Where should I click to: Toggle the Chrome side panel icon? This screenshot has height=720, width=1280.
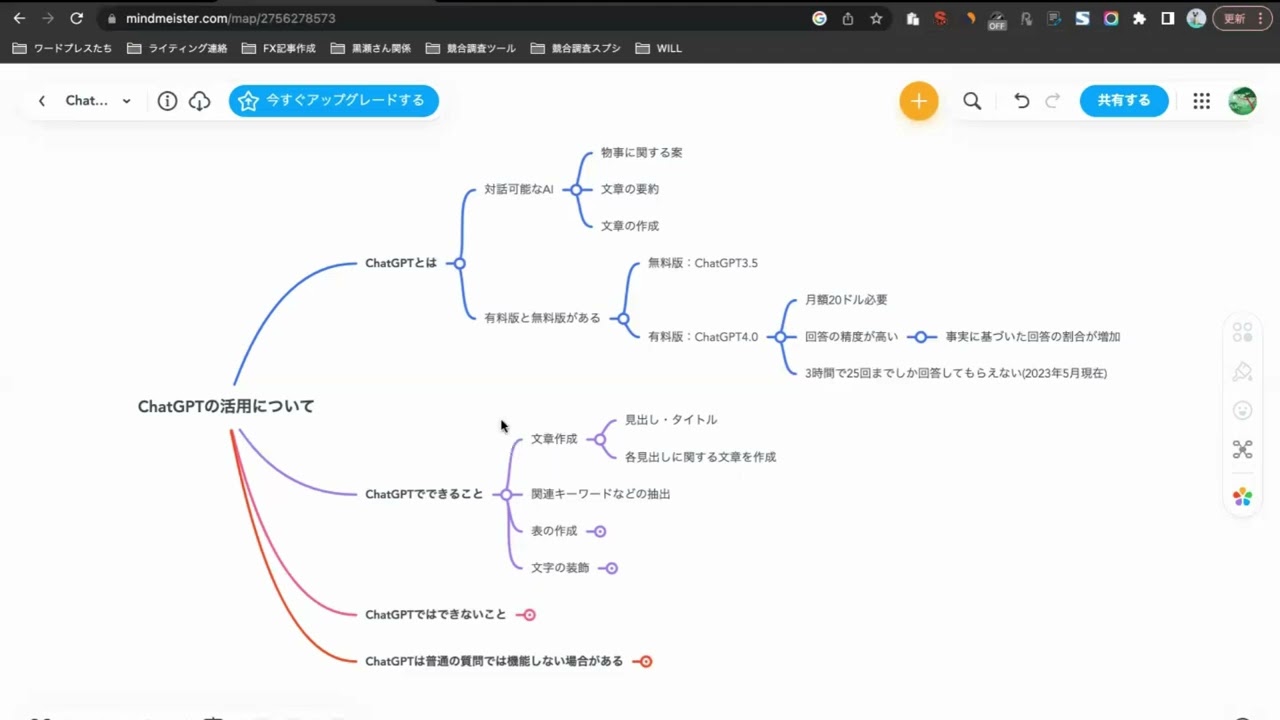click(1167, 18)
